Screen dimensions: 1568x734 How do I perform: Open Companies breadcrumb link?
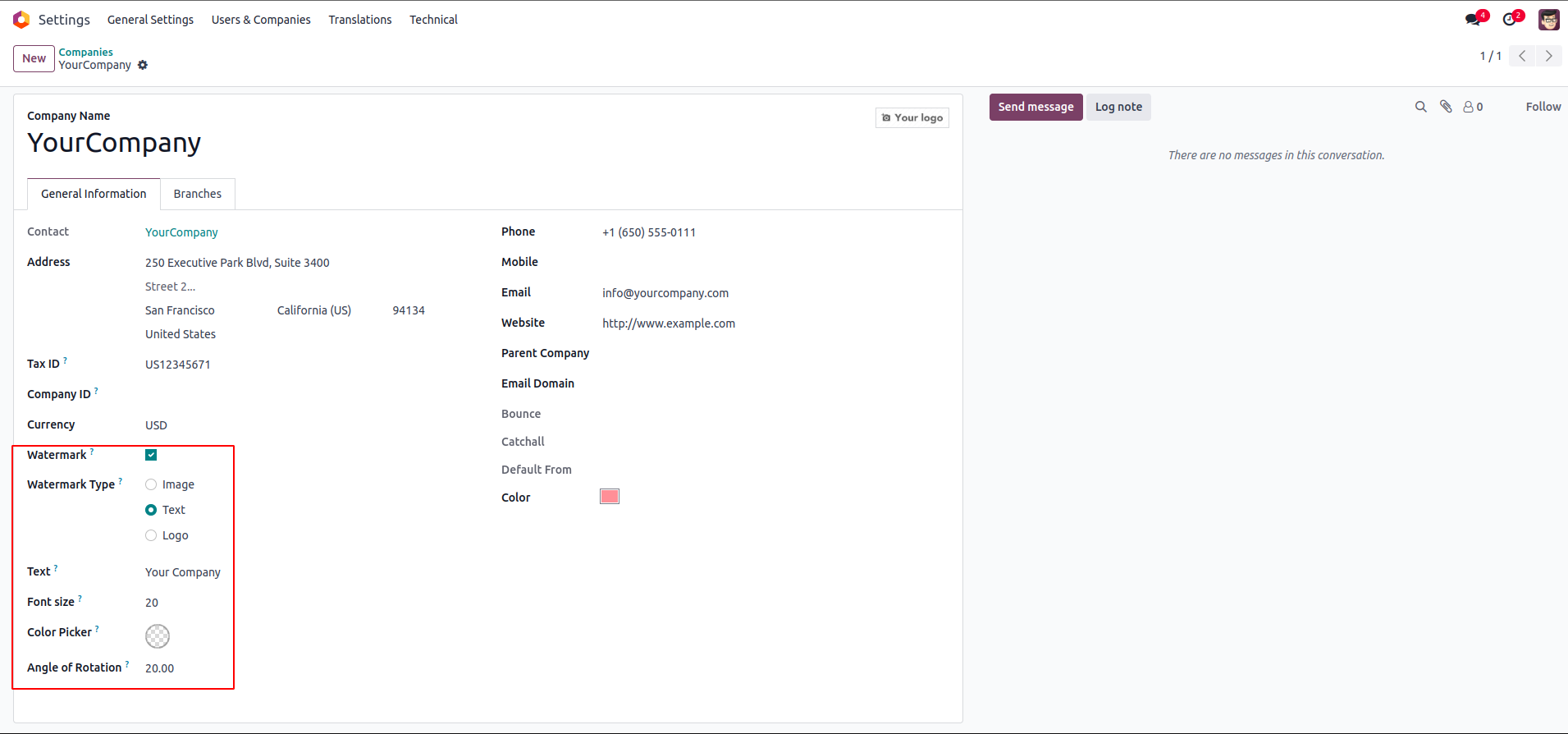(85, 52)
